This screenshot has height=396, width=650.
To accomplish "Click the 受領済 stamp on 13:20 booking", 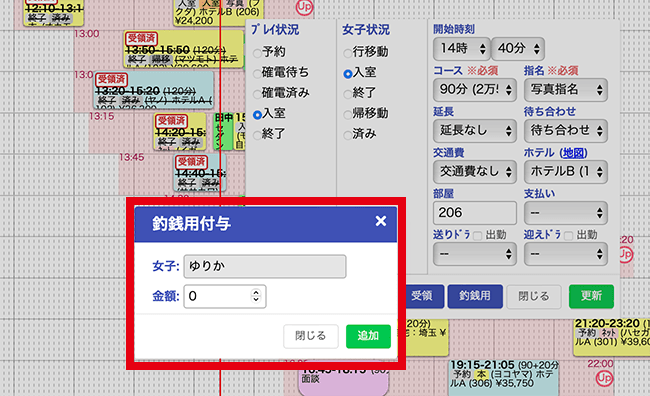I will [111, 79].
